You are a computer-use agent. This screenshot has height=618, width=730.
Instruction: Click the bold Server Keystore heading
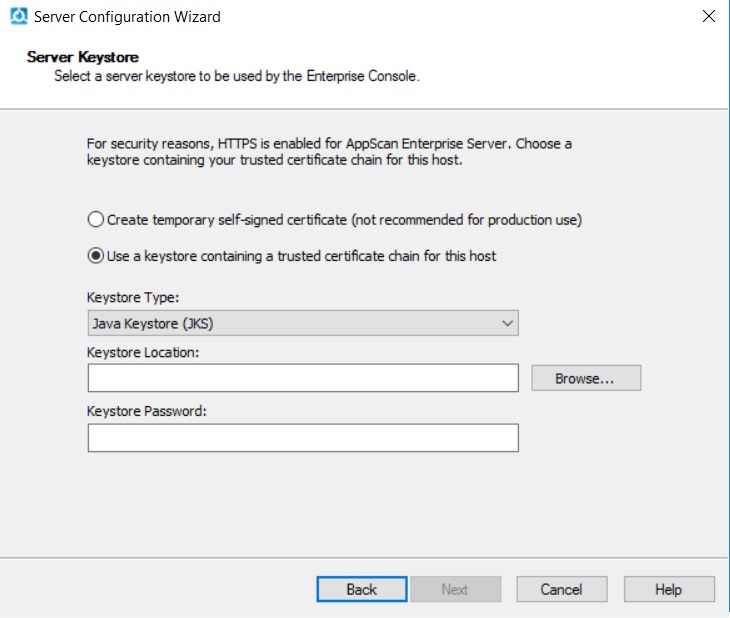point(82,57)
